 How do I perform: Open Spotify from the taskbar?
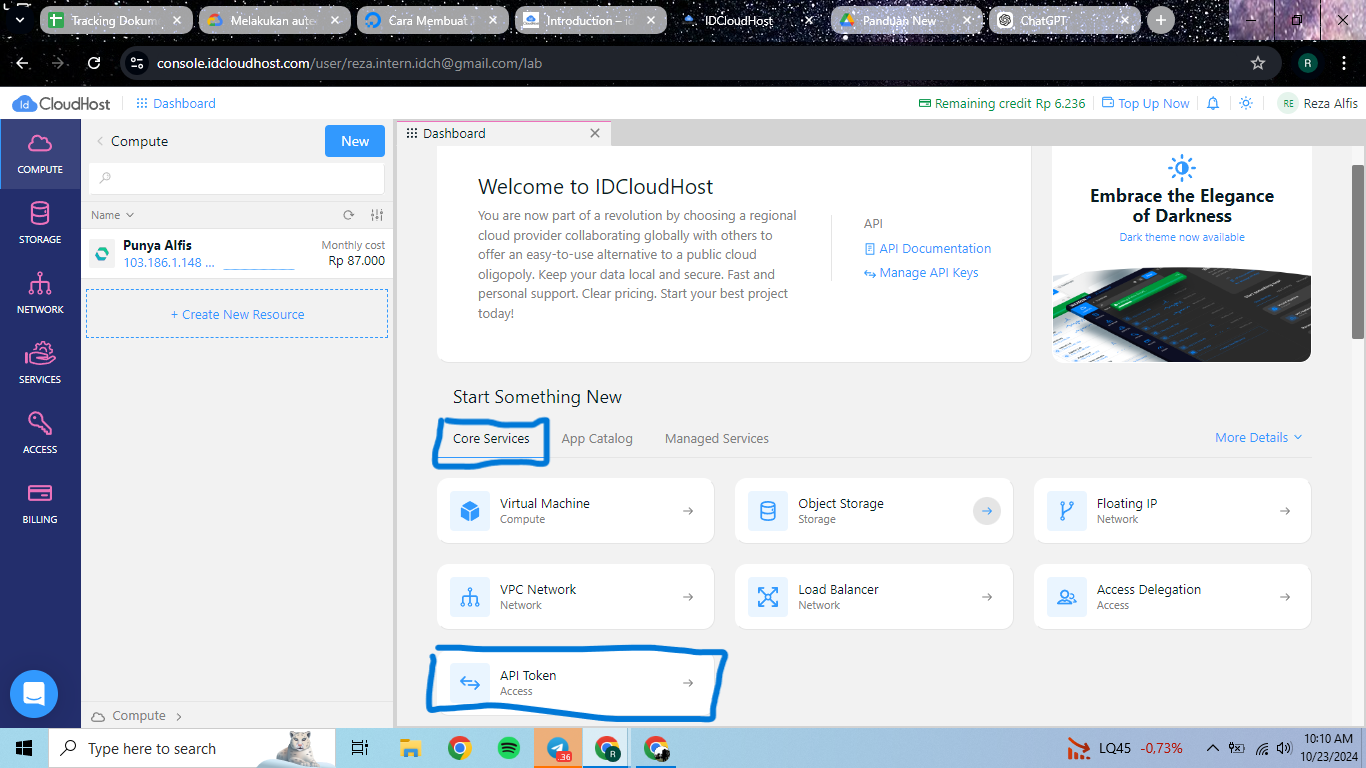(x=509, y=748)
